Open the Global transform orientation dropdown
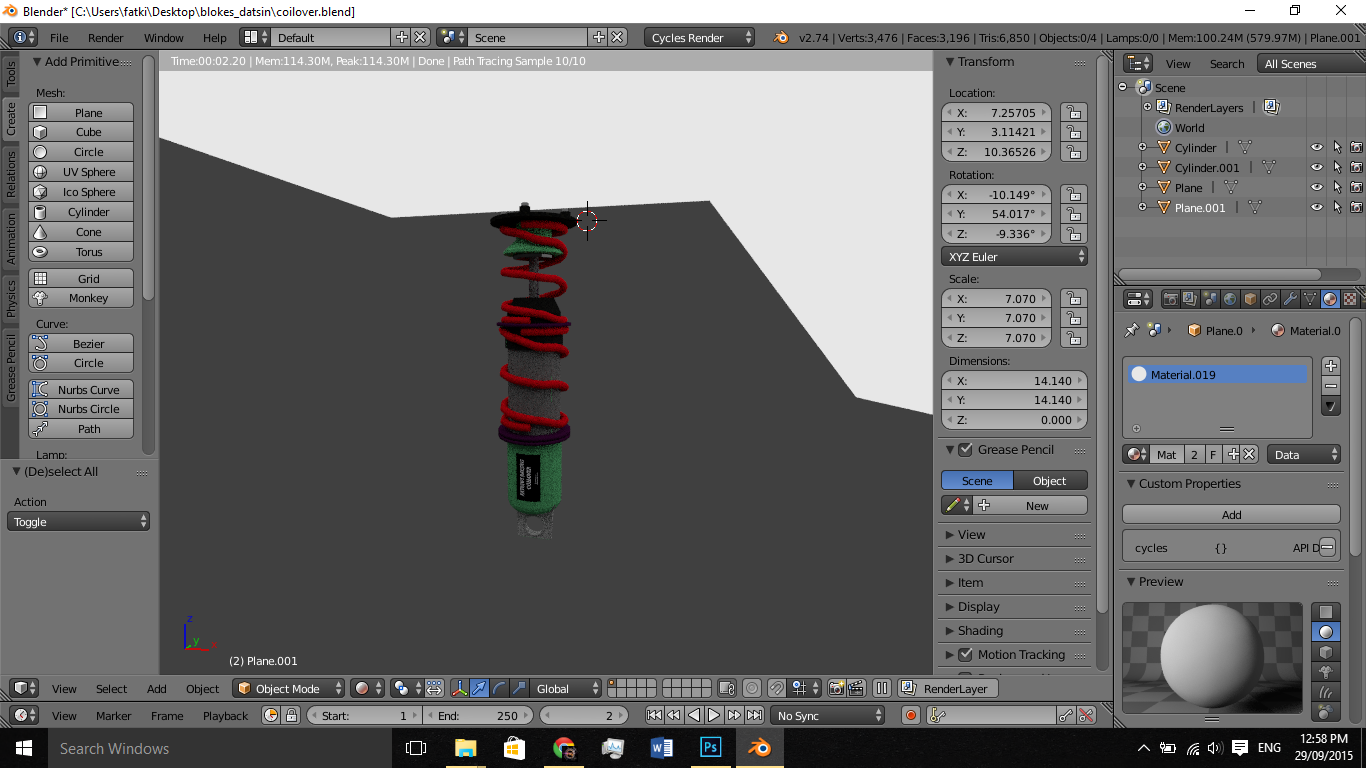1366x768 pixels. coord(567,688)
